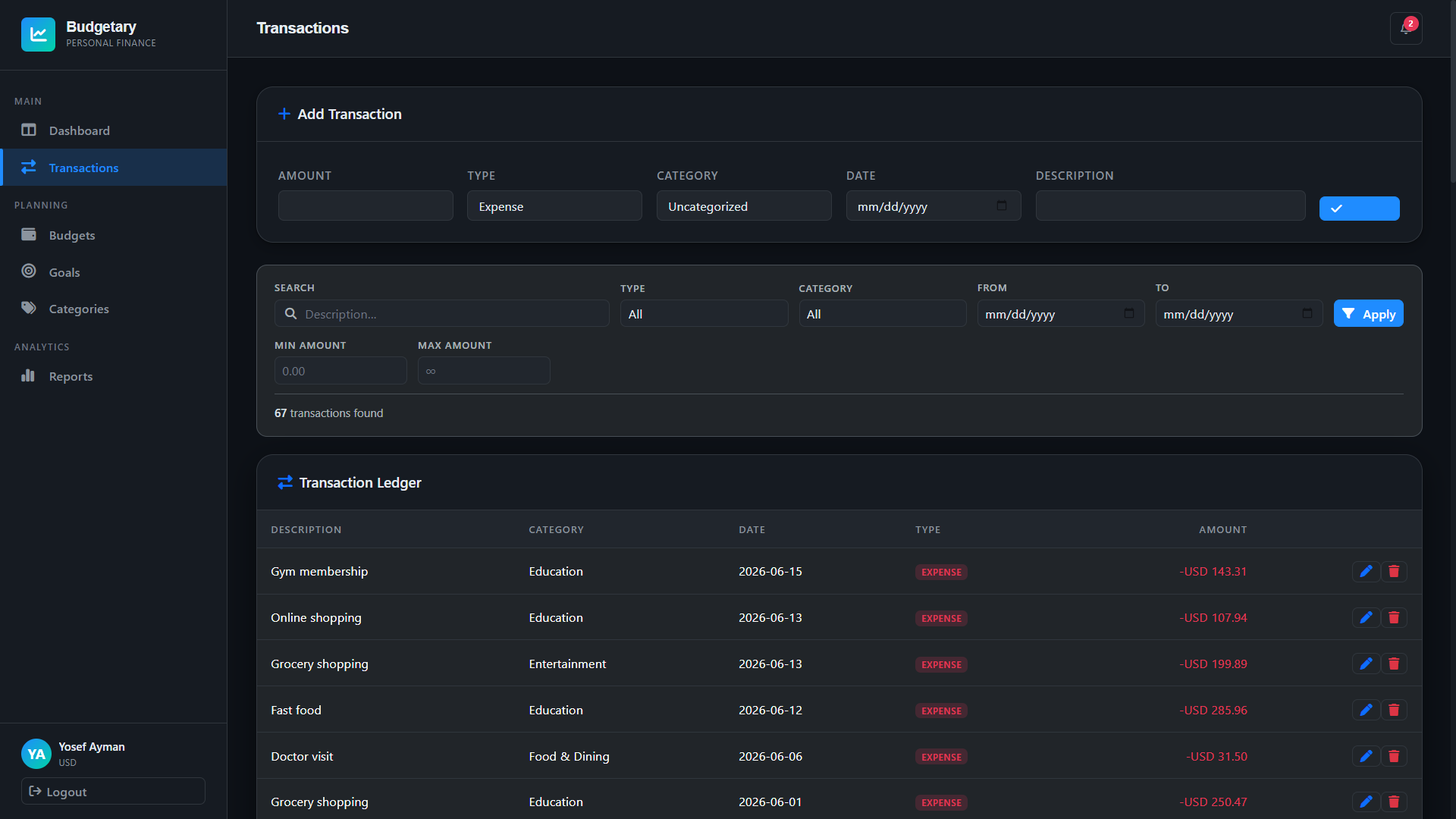Open calendar picker in To filter
The width and height of the screenshot is (1456, 819).
coord(1307,314)
